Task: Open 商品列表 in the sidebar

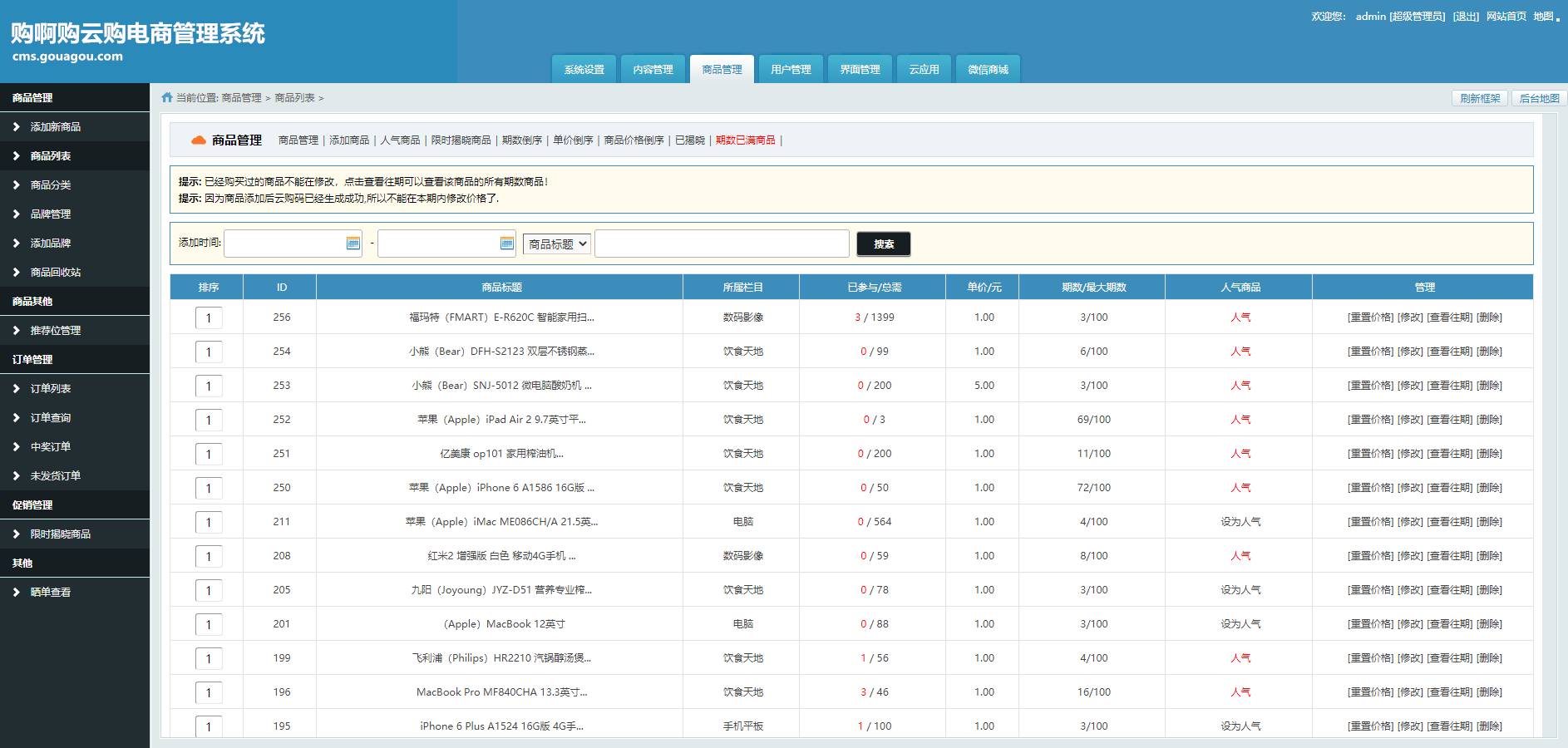Action: click(x=51, y=155)
